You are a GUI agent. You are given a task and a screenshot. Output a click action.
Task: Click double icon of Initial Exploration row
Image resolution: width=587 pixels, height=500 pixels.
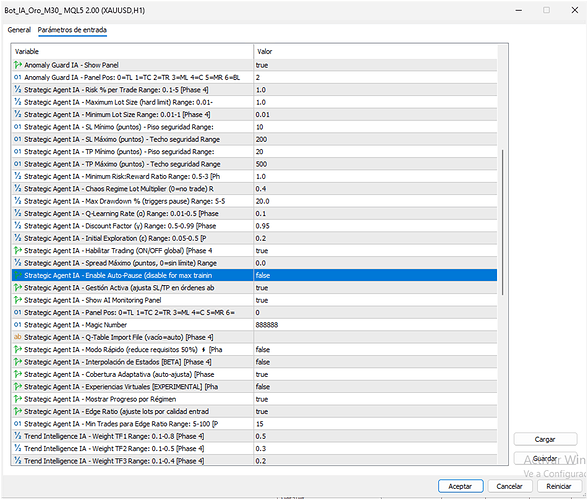(x=18, y=238)
